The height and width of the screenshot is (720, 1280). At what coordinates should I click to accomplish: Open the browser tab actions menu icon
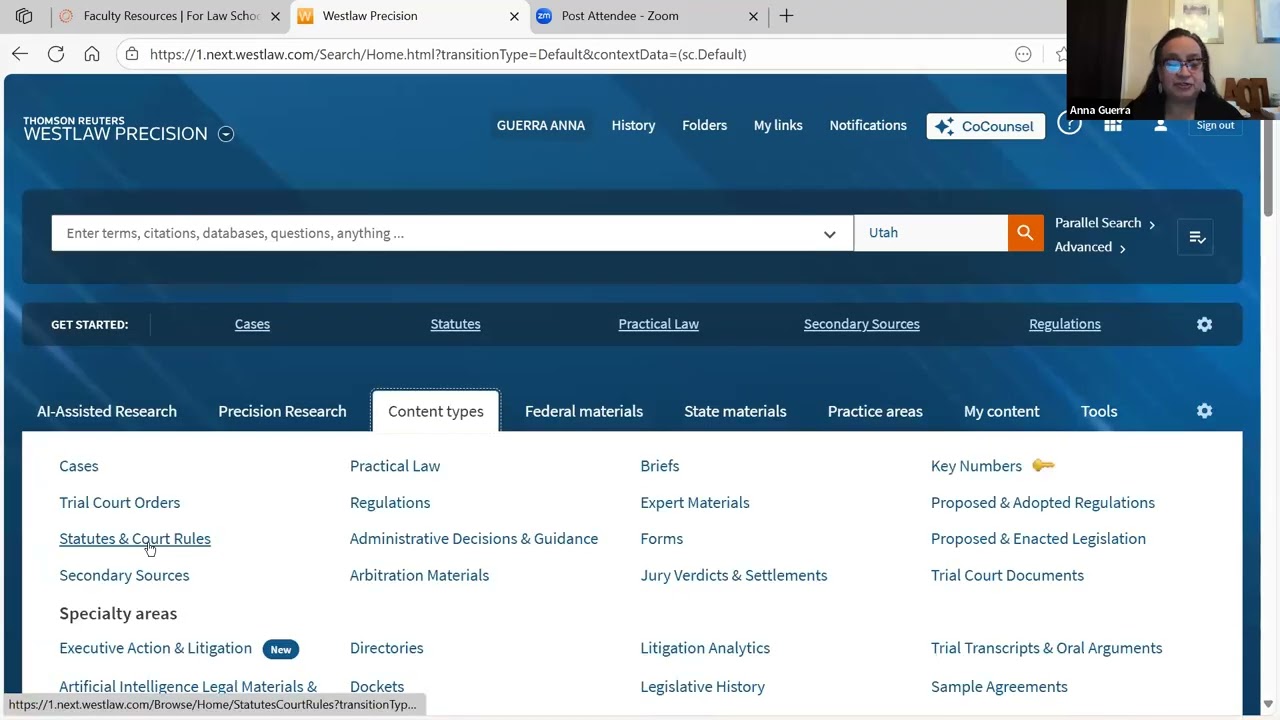click(24, 16)
